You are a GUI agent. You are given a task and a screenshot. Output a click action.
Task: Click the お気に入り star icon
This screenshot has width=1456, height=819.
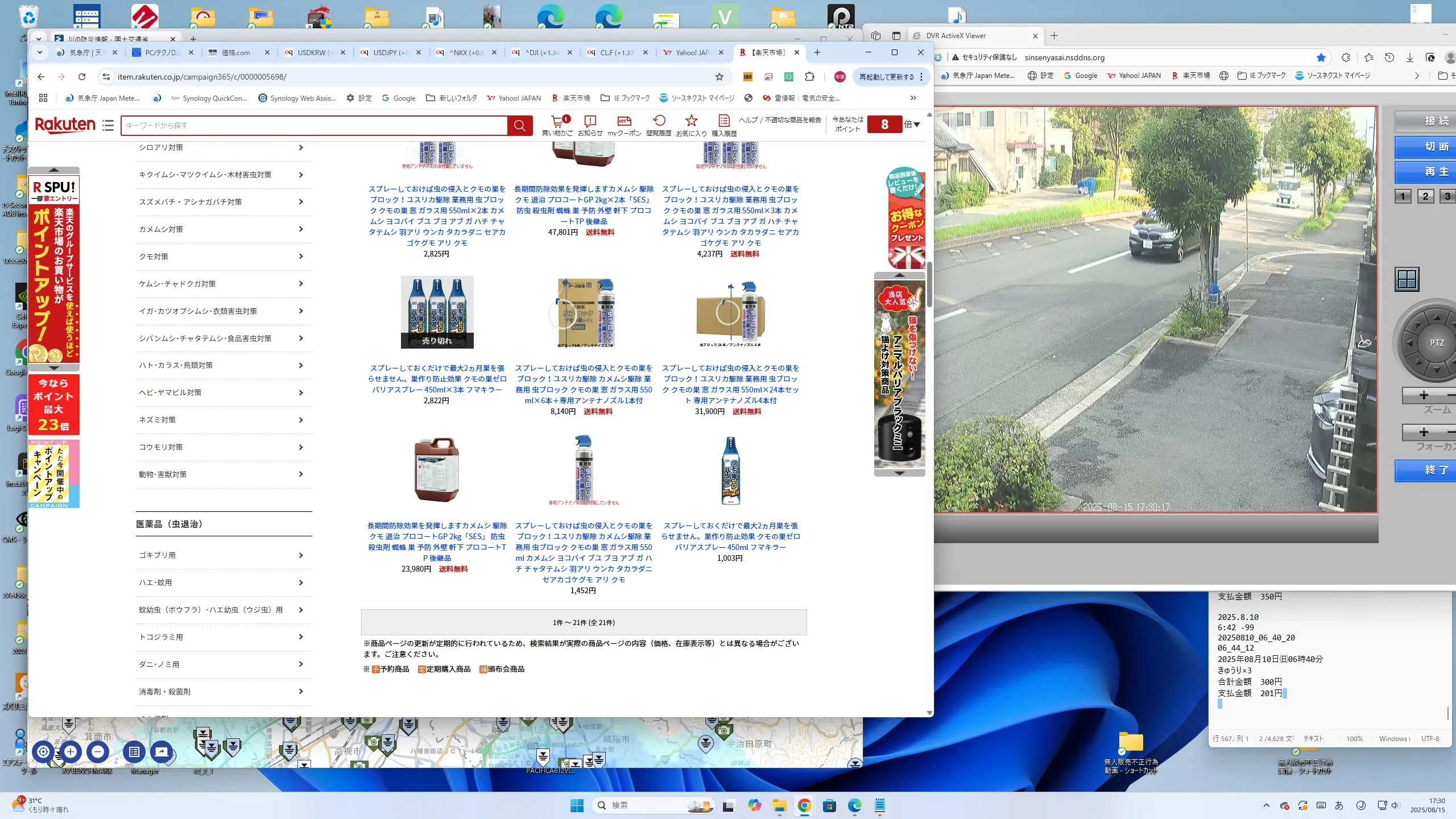pyautogui.click(x=691, y=121)
